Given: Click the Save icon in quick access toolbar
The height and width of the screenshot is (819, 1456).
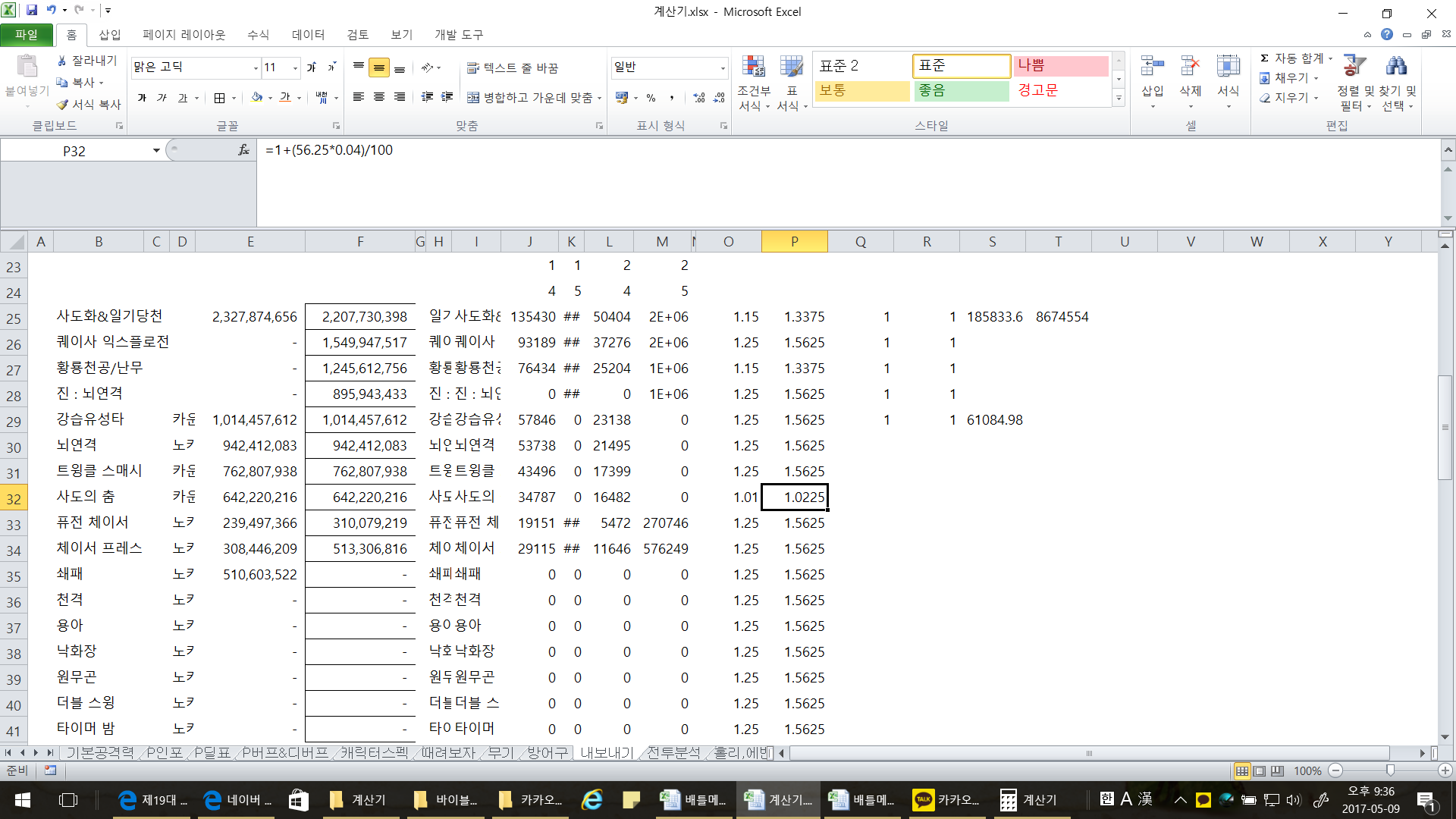Looking at the screenshot, I should tap(32, 11).
